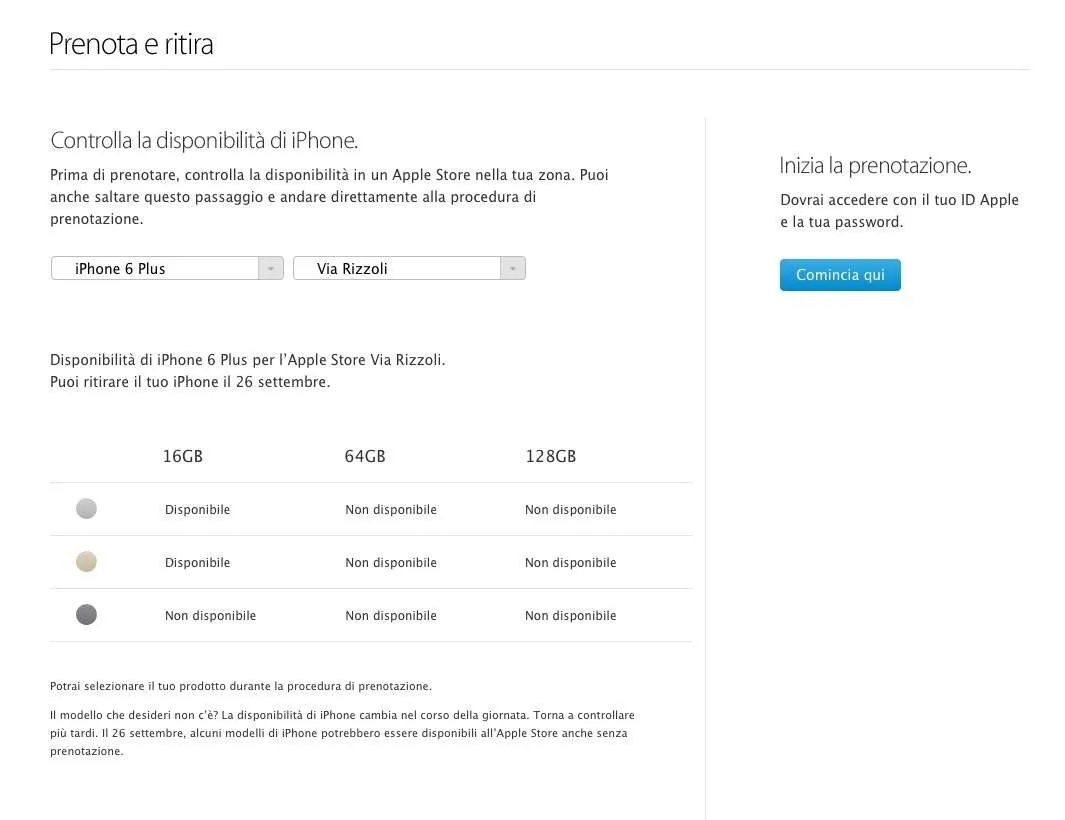This screenshot has height=820, width=1065.
Task: Click the 16GB column header
Action: pos(183,456)
